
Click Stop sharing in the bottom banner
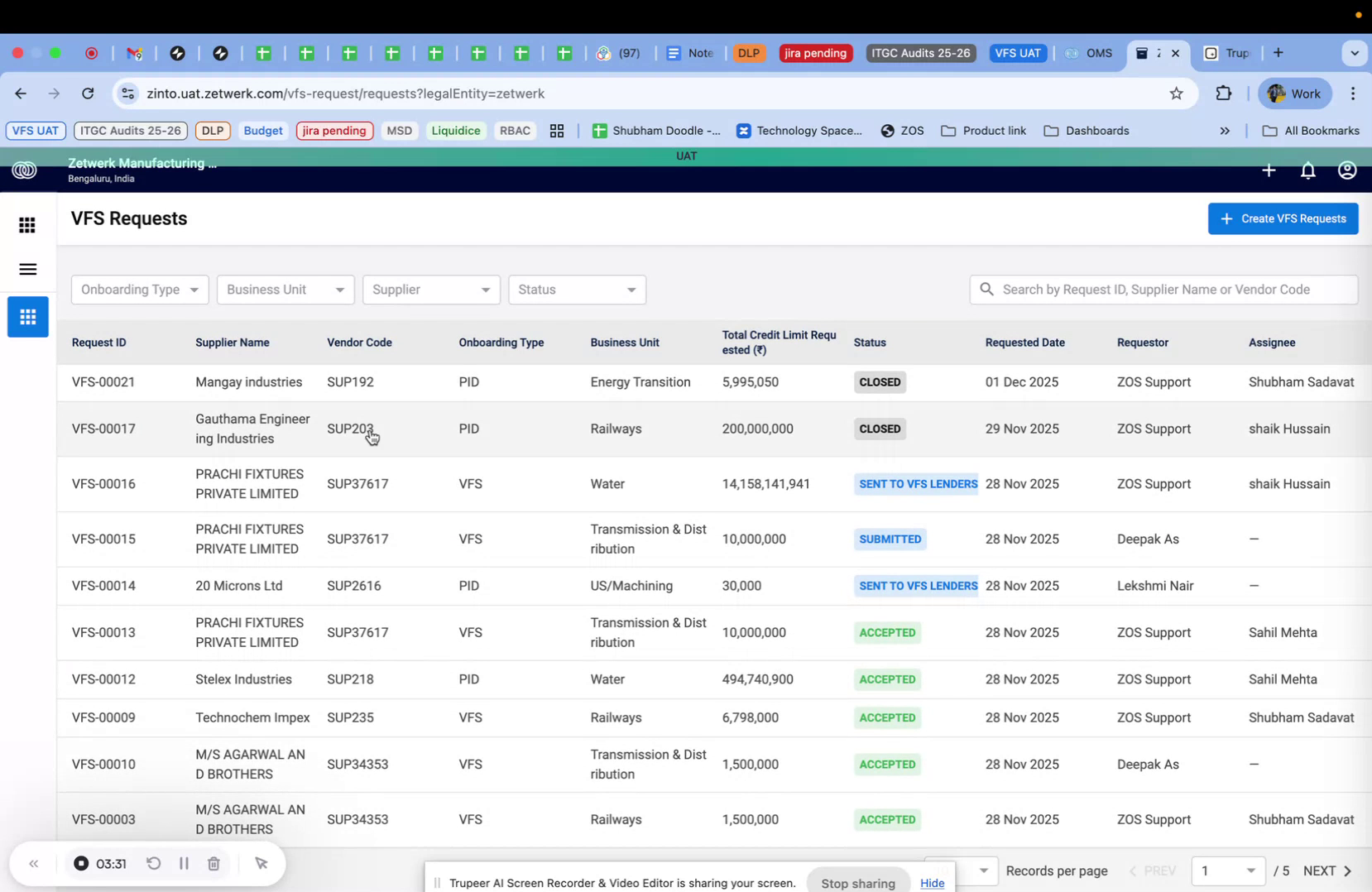point(857,882)
